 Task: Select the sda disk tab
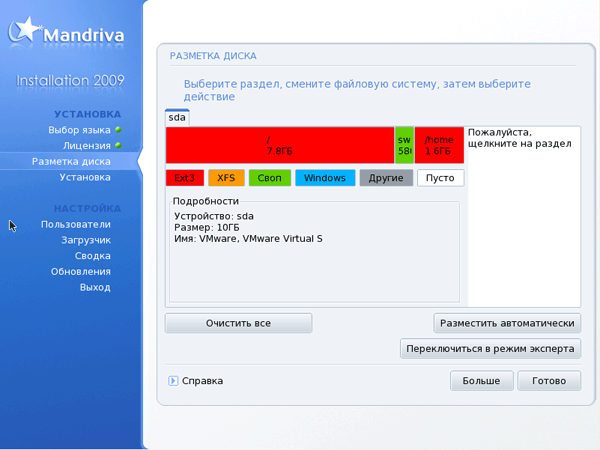point(177,117)
